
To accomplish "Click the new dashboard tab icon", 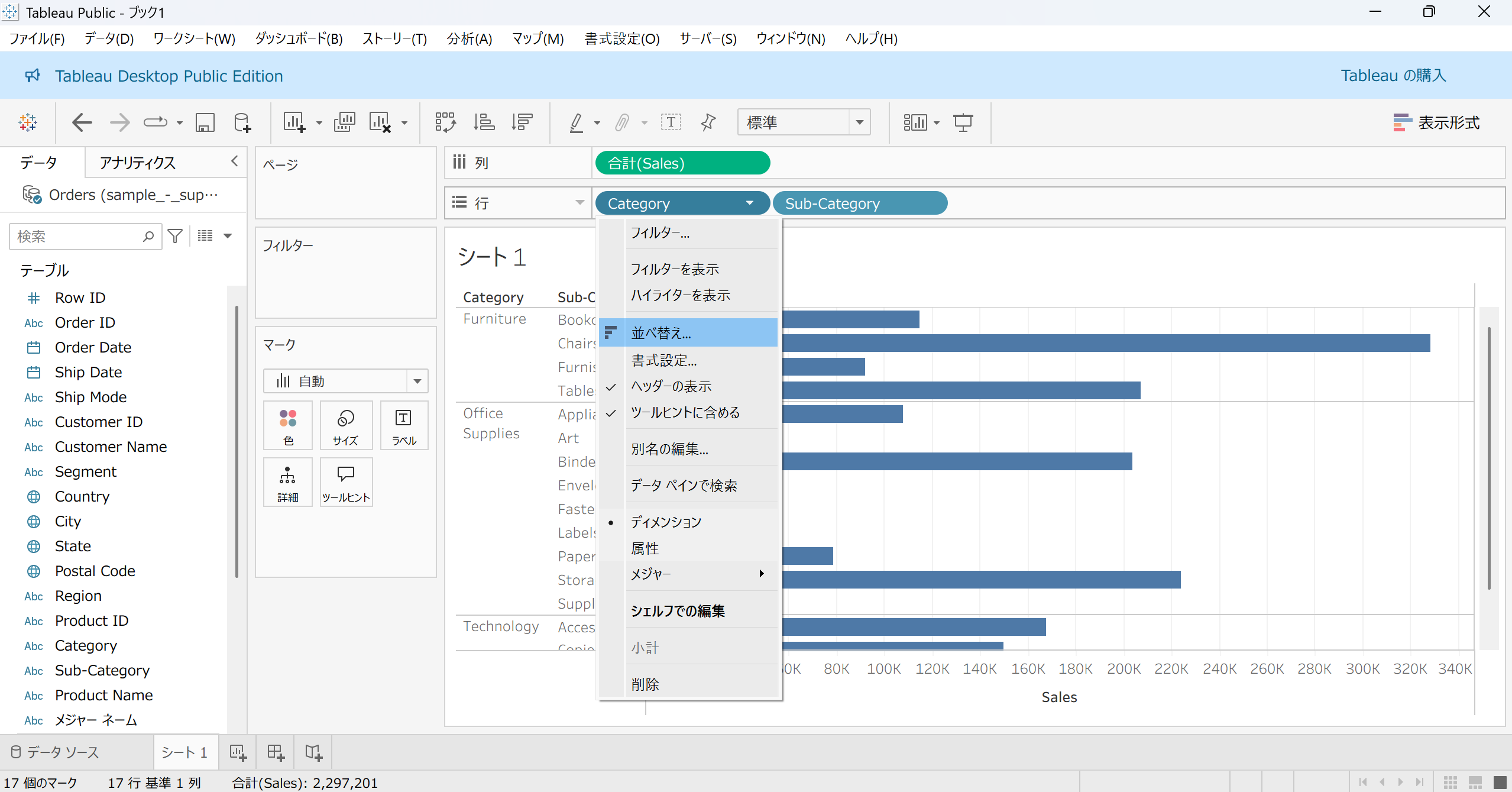I will (276, 752).
